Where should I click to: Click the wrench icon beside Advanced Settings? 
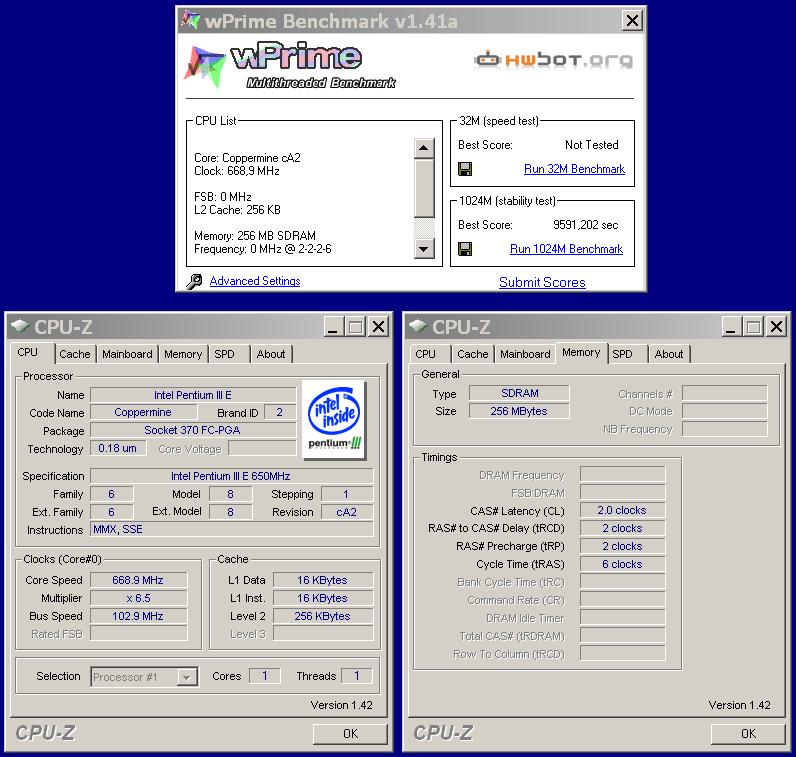coord(193,281)
